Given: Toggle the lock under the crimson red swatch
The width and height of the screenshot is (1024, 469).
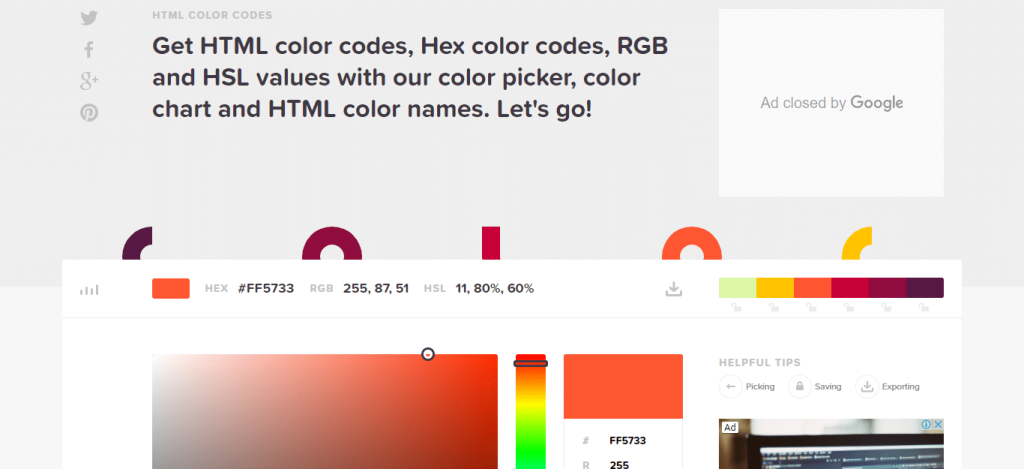Looking at the screenshot, I should click(849, 307).
